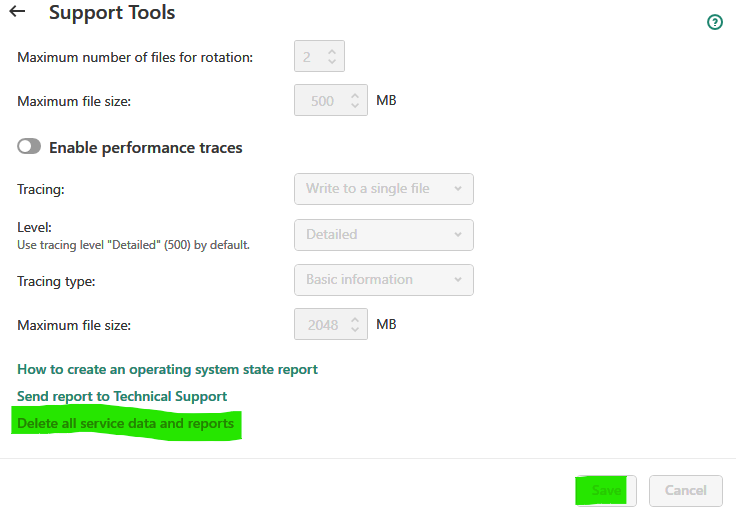Open the Tracing dropdown
Image resolution: width=736 pixels, height=510 pixels.
[383, 189]
